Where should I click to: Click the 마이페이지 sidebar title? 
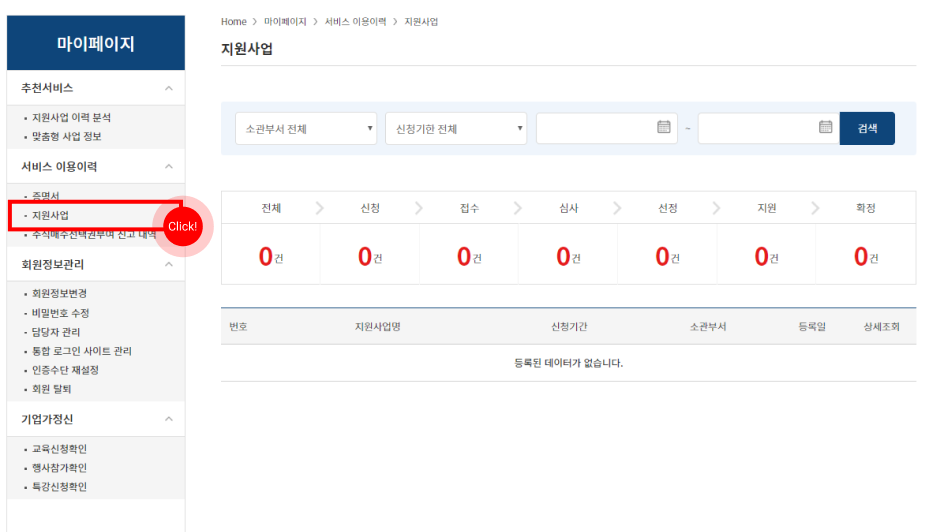95,43
